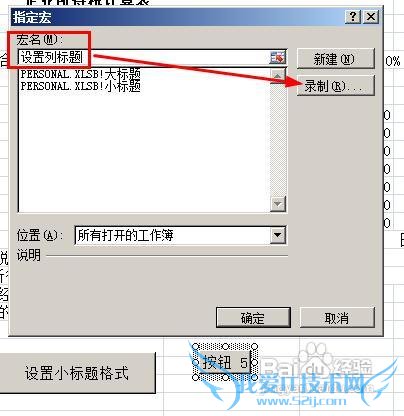Click the macro list scroll up arrow
Screen dimensions: 404x416
tap(277, 76)
